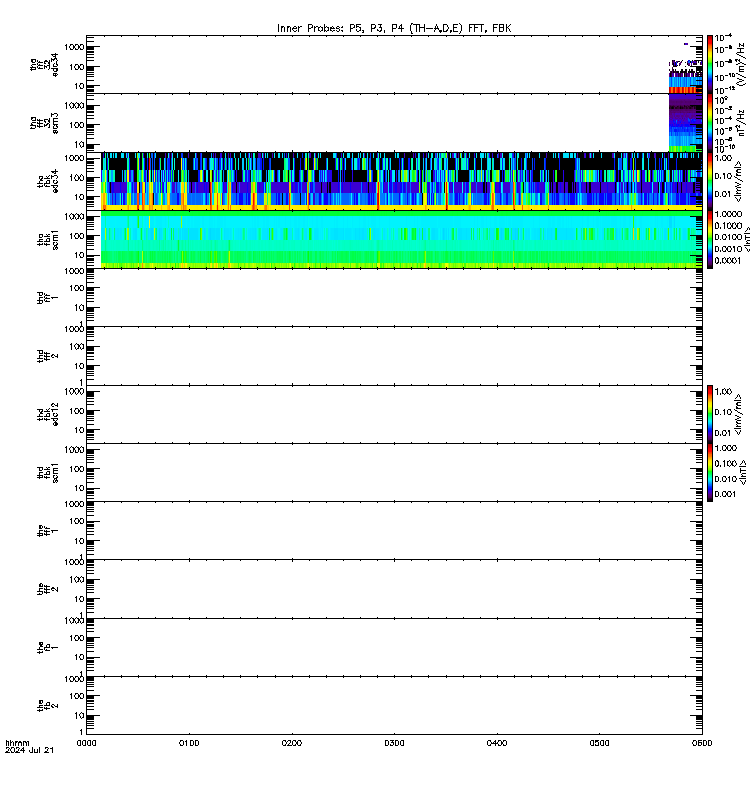The width and height of the screenshot is (750, 800).
Task: Click the 'thd fbk edc12' axis label
Action: (48, 414)
